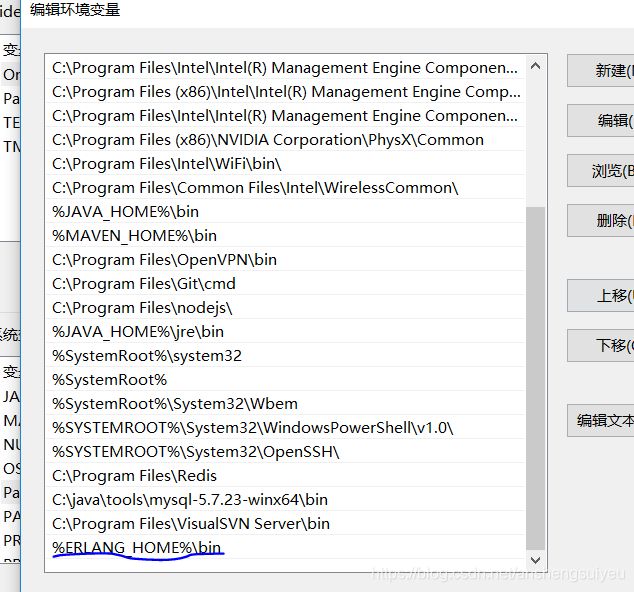Screen dimensions: 634x592
Task: Click the vertical scrollbar thumb
Action: pos(535,378)
